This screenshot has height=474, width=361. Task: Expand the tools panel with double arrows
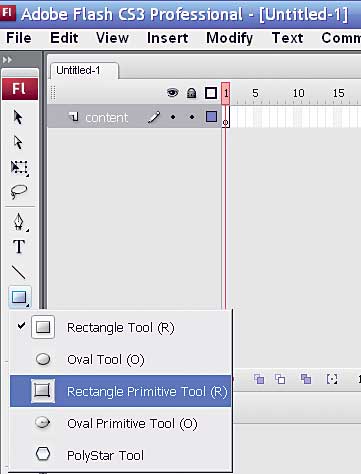click(7, 60)
